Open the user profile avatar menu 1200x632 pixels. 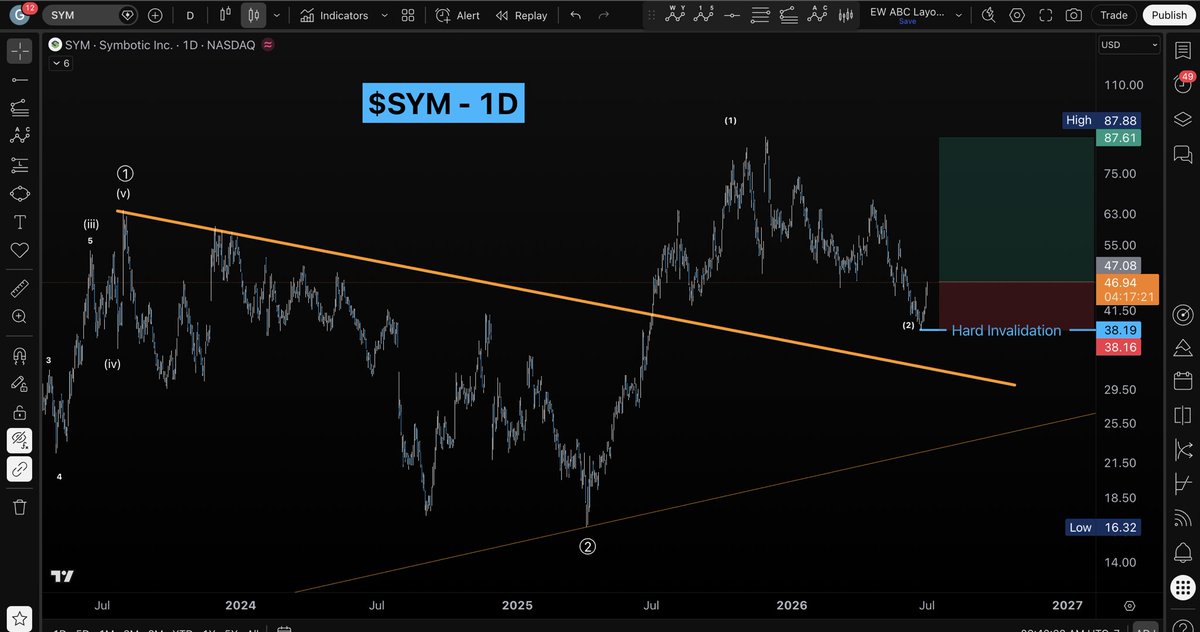point(19,15)
